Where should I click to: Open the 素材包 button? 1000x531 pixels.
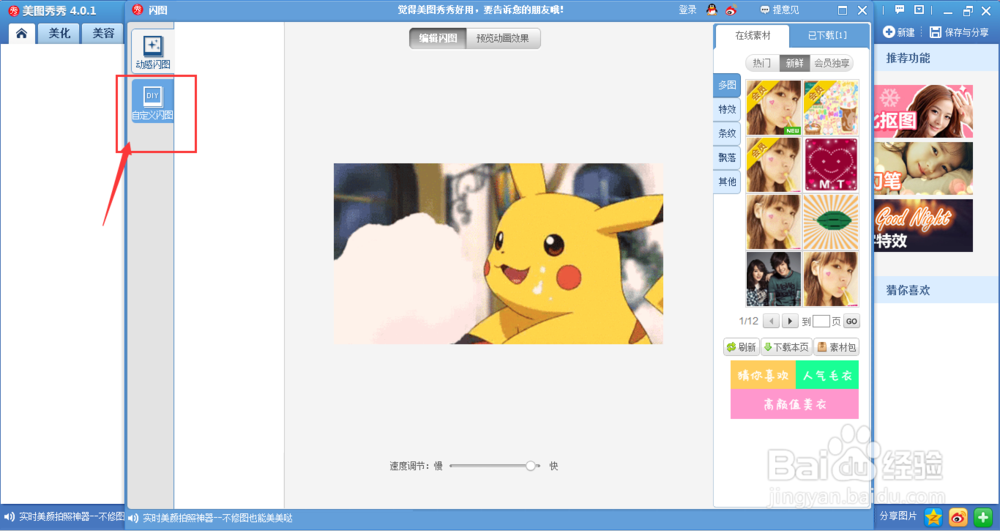pyautogui.click(x=836, y=347)
